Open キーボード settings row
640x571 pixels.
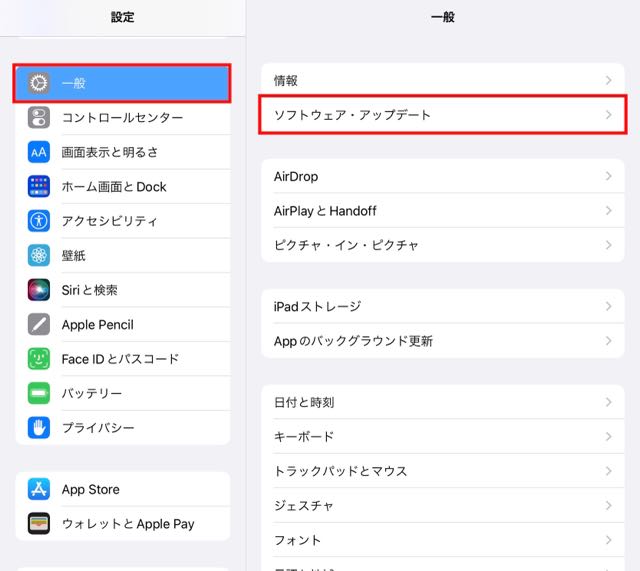(443, 436)
